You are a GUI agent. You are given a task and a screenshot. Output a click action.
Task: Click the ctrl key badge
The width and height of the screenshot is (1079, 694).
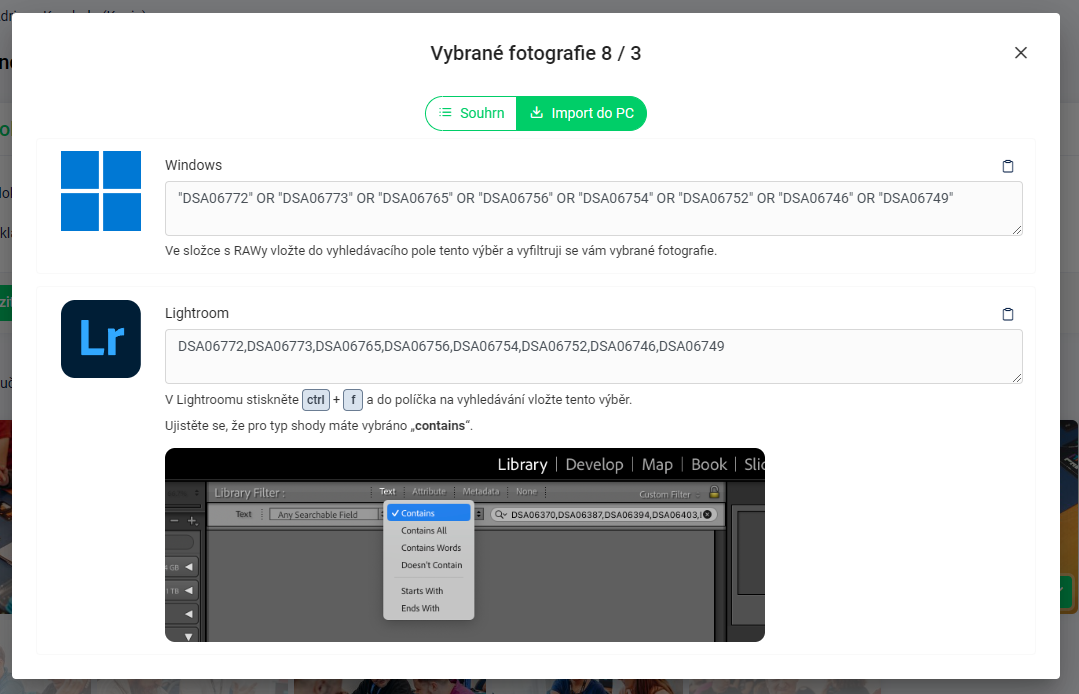click(x=316, y=400)
